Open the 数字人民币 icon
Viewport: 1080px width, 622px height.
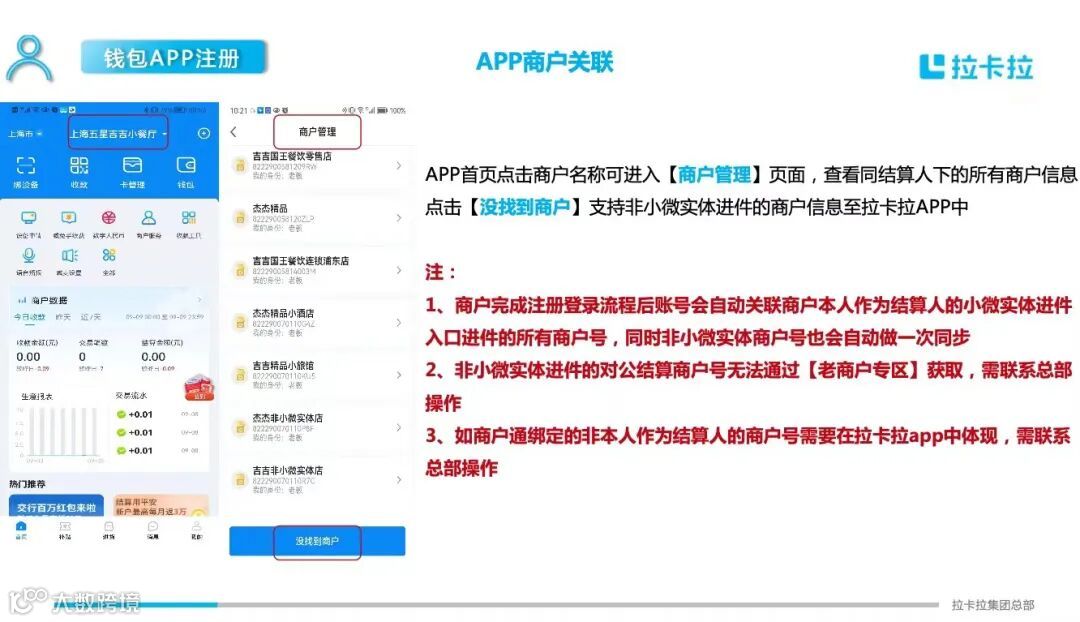(x=108, y=218)
